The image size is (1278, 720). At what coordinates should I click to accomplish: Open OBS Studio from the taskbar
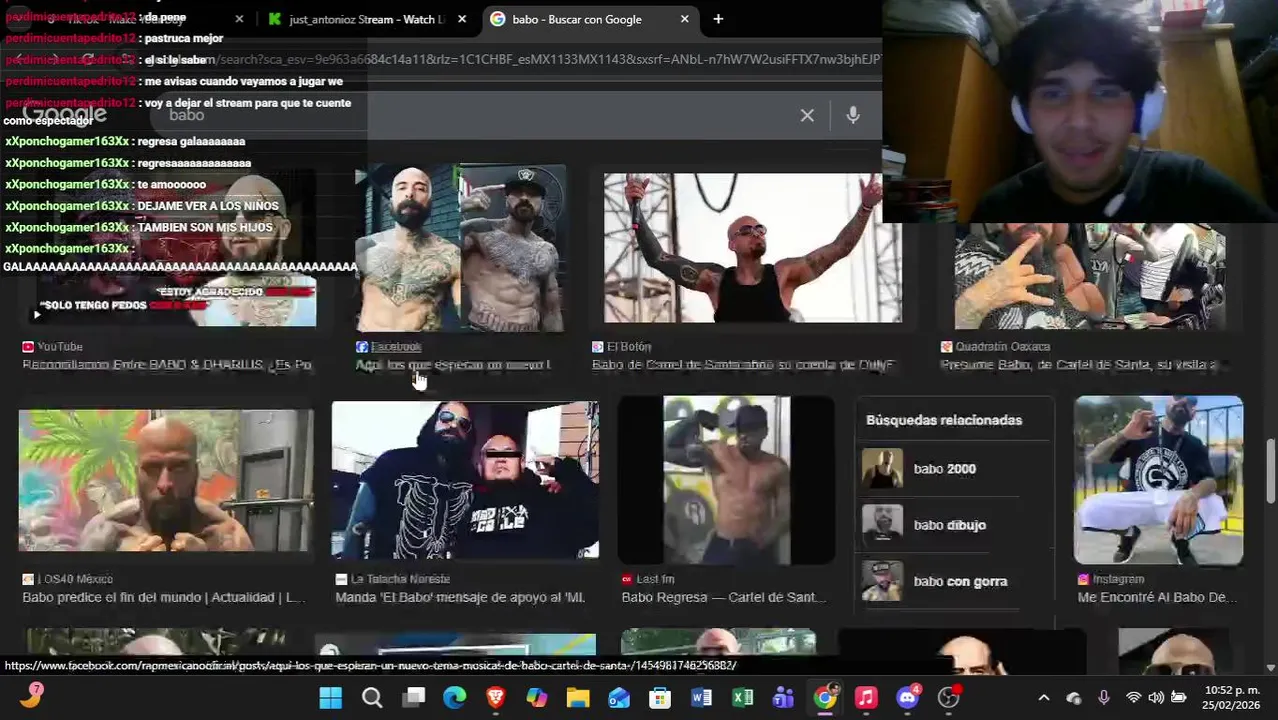point(948,697)
